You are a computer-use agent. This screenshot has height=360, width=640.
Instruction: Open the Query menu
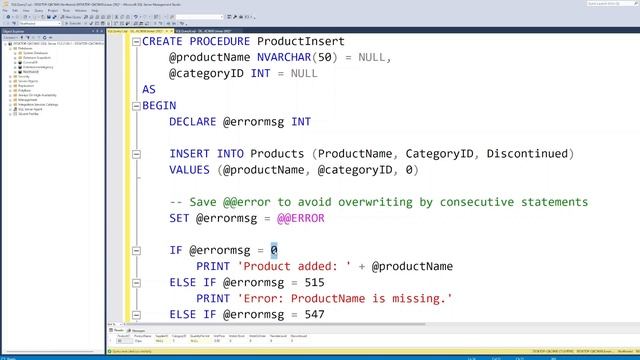pyautogui.click(x=39, y=11)
